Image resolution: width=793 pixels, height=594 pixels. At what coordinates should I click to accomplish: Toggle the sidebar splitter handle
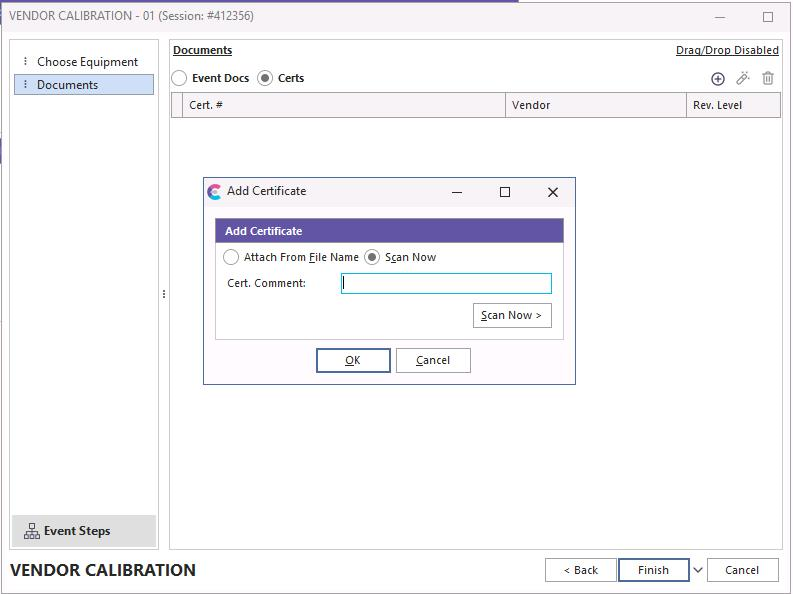tap(164, 294)
